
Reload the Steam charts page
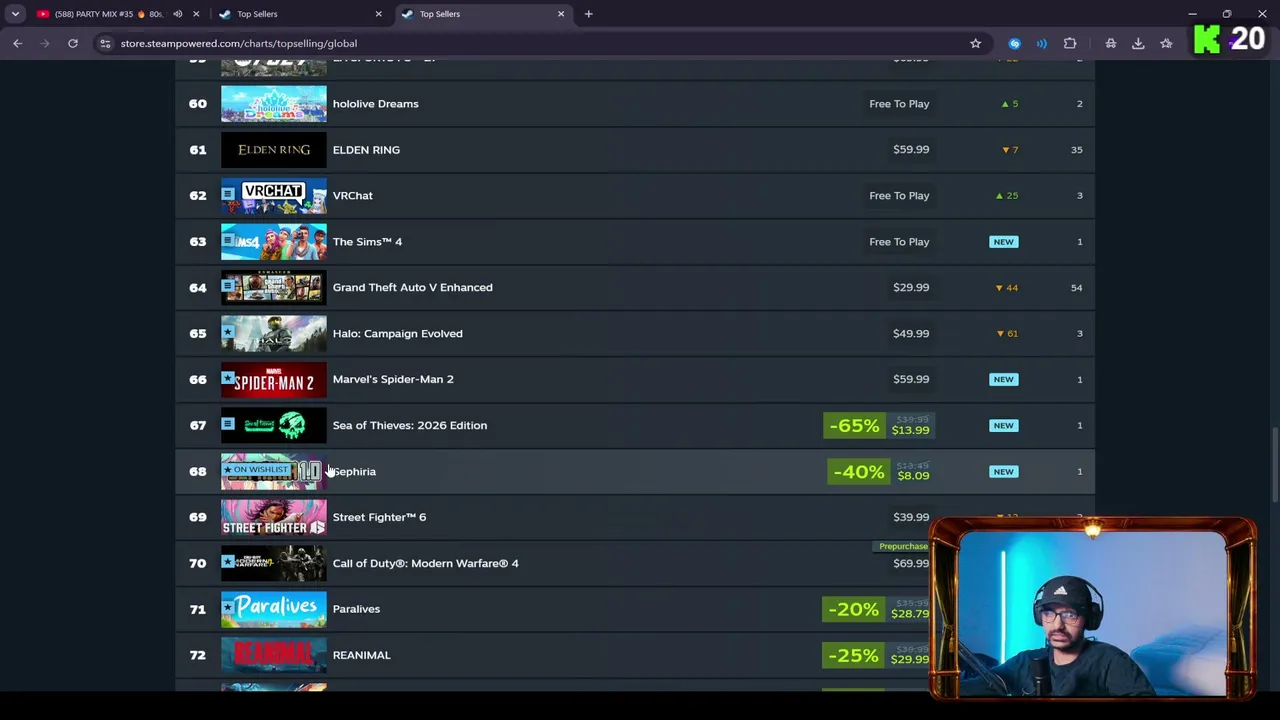coord(73,43)
